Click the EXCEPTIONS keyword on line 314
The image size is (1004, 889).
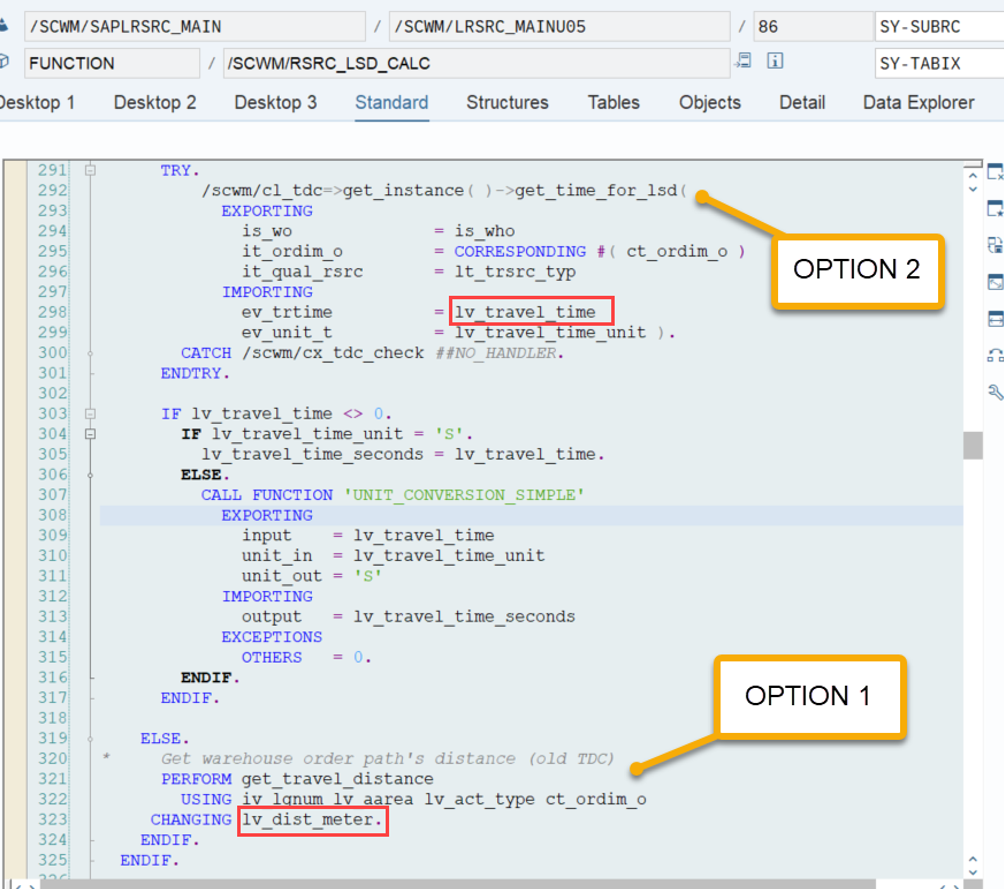click(271, 637)
